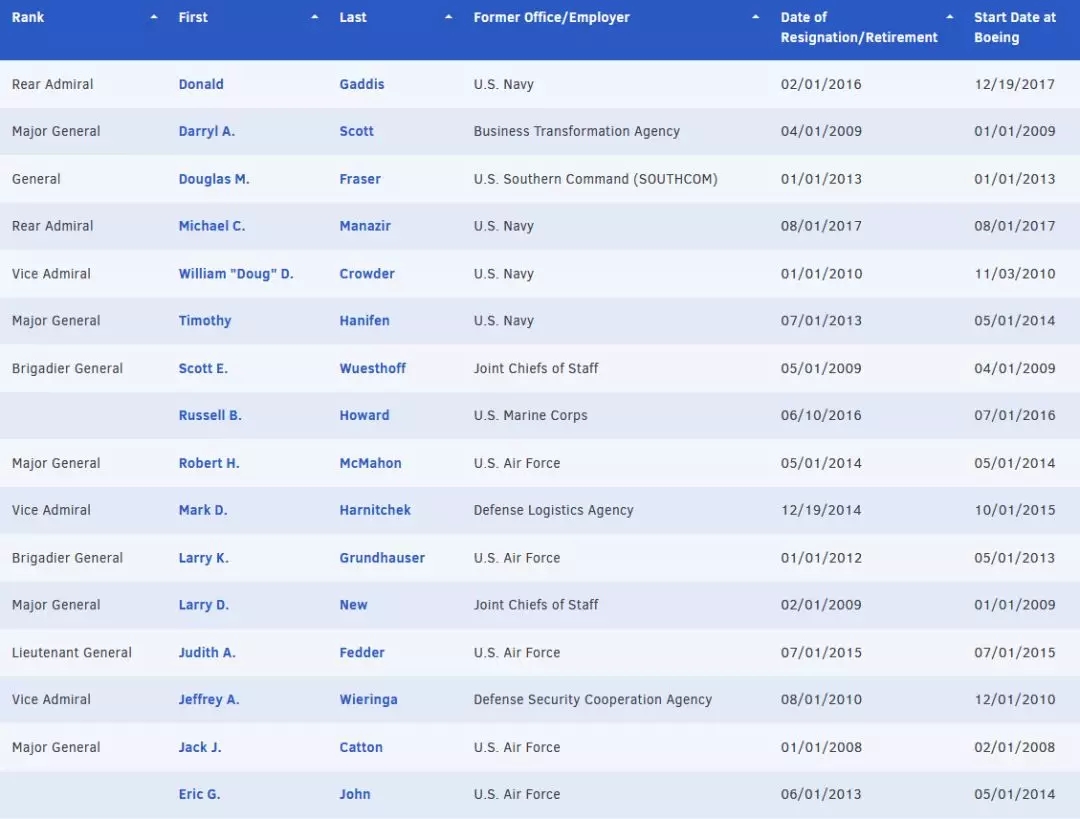
Task: Follow the Douglas M. link
Action: pyautogui.click(x=214, y=179)
